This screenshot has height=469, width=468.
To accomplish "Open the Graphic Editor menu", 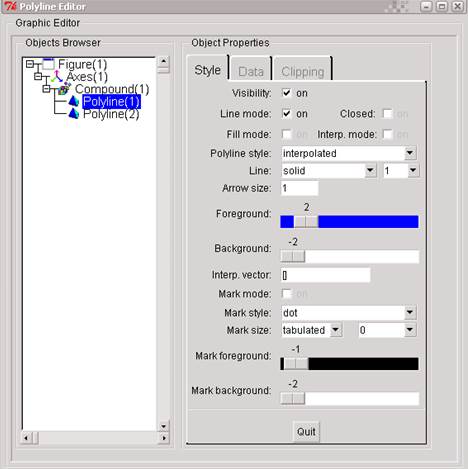I will click(x=48, y=23).
